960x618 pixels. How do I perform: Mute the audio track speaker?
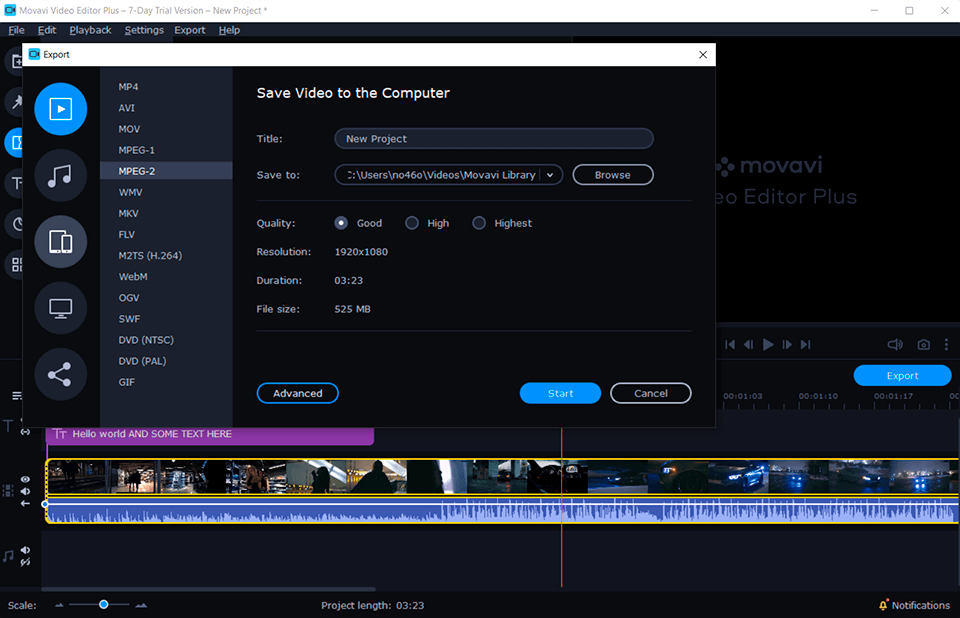[25, 550]
